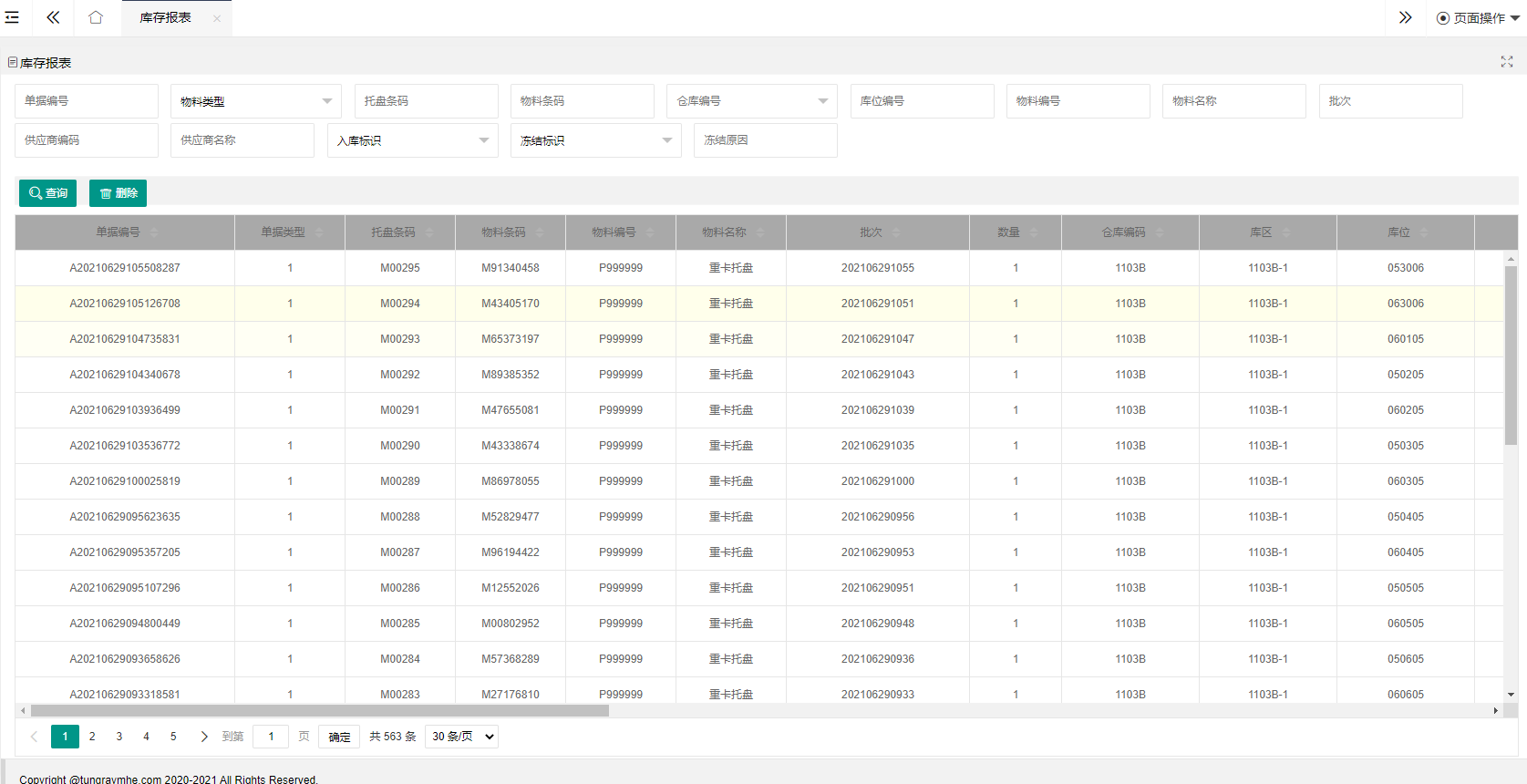
Task: Focus the 冻结原因 filter input
Action: [766, 140]
